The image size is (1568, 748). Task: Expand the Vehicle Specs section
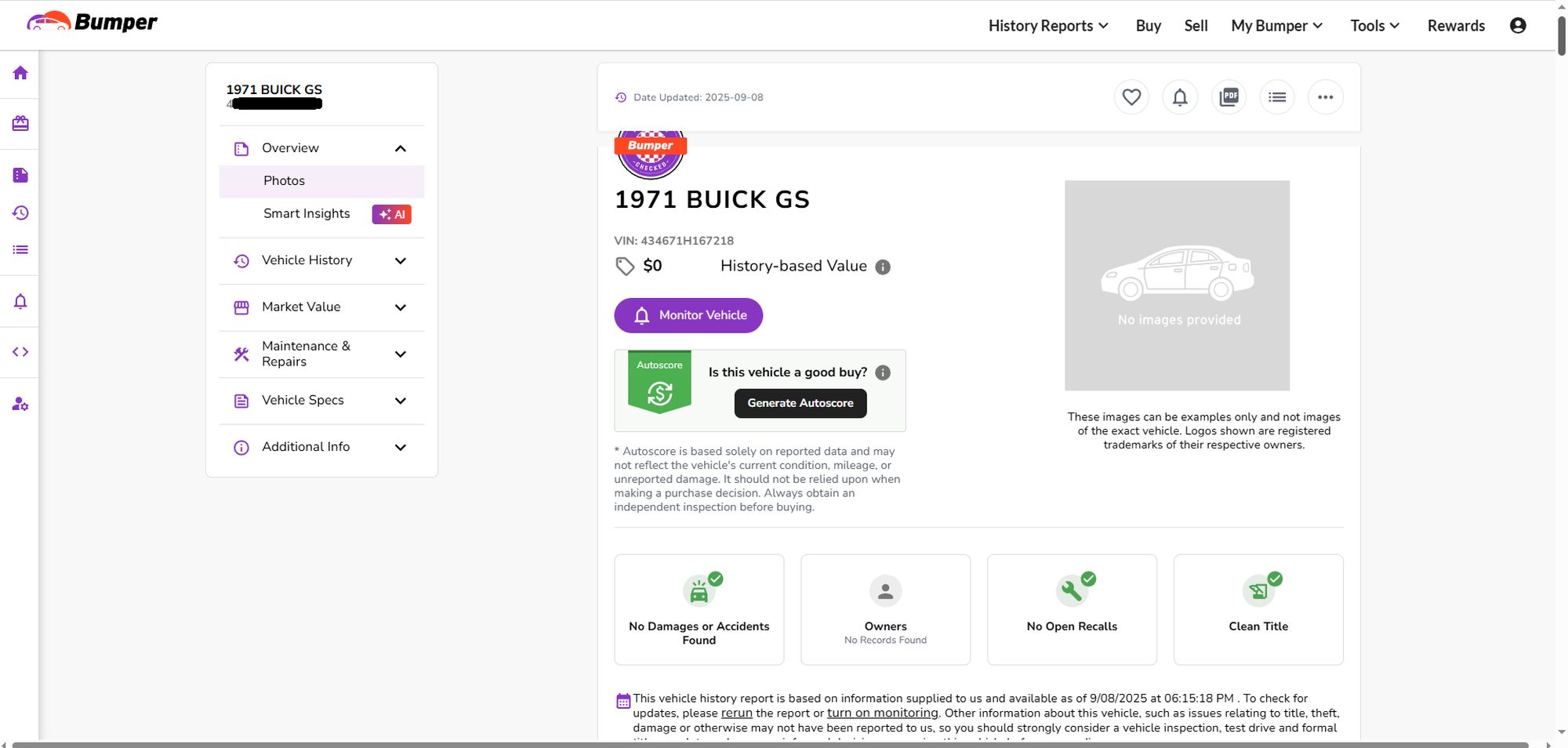(x=400, y=401)
